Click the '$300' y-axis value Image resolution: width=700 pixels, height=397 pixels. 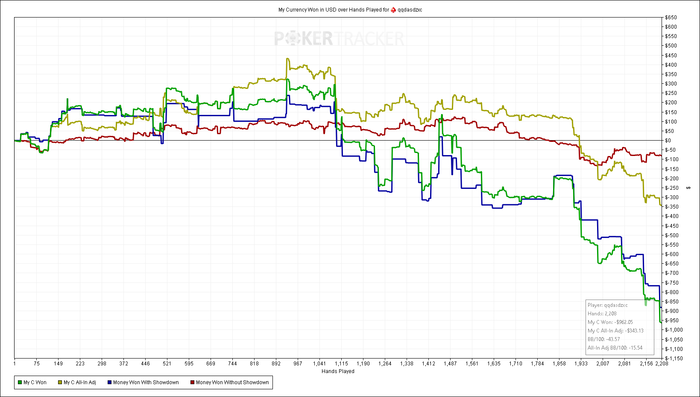coord(671,84)
